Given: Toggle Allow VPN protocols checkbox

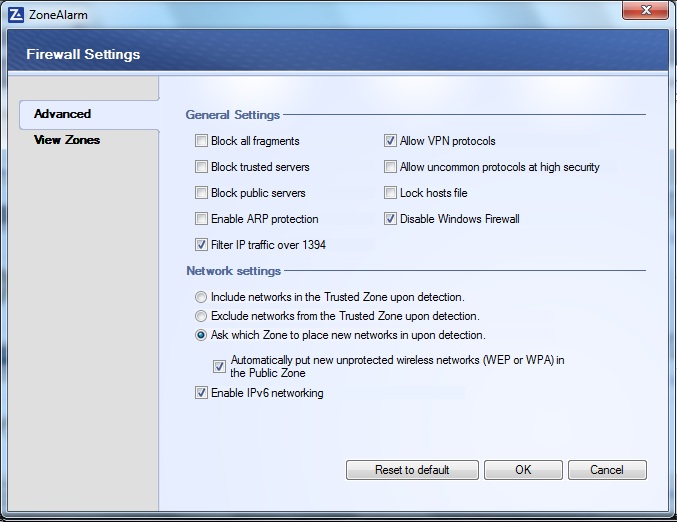Looking at the screenshot, I should [390, 141].
